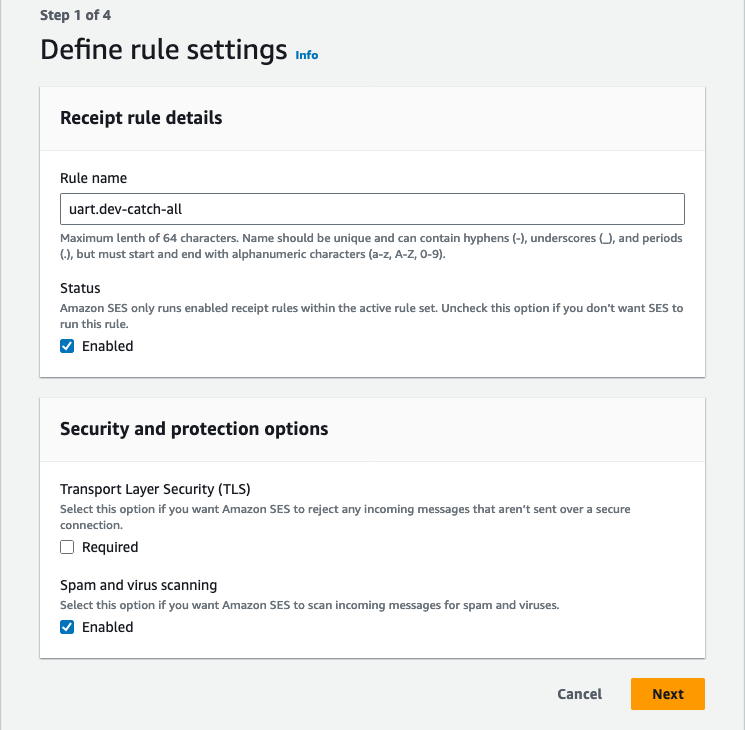Click the "Transport Layer Security (TLS)" label
Screen dimensions: 745x730
155,489
